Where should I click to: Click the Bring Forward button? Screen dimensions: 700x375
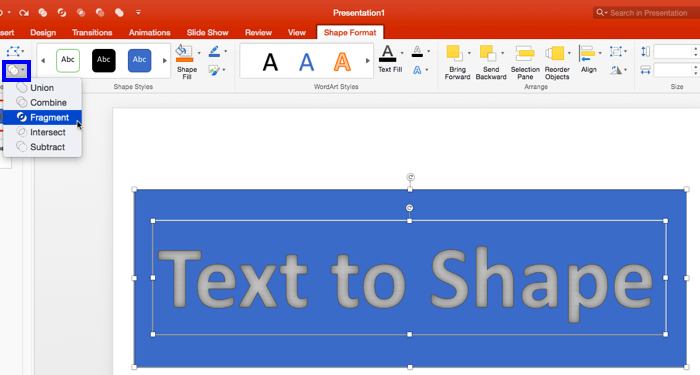click(457, 62)
